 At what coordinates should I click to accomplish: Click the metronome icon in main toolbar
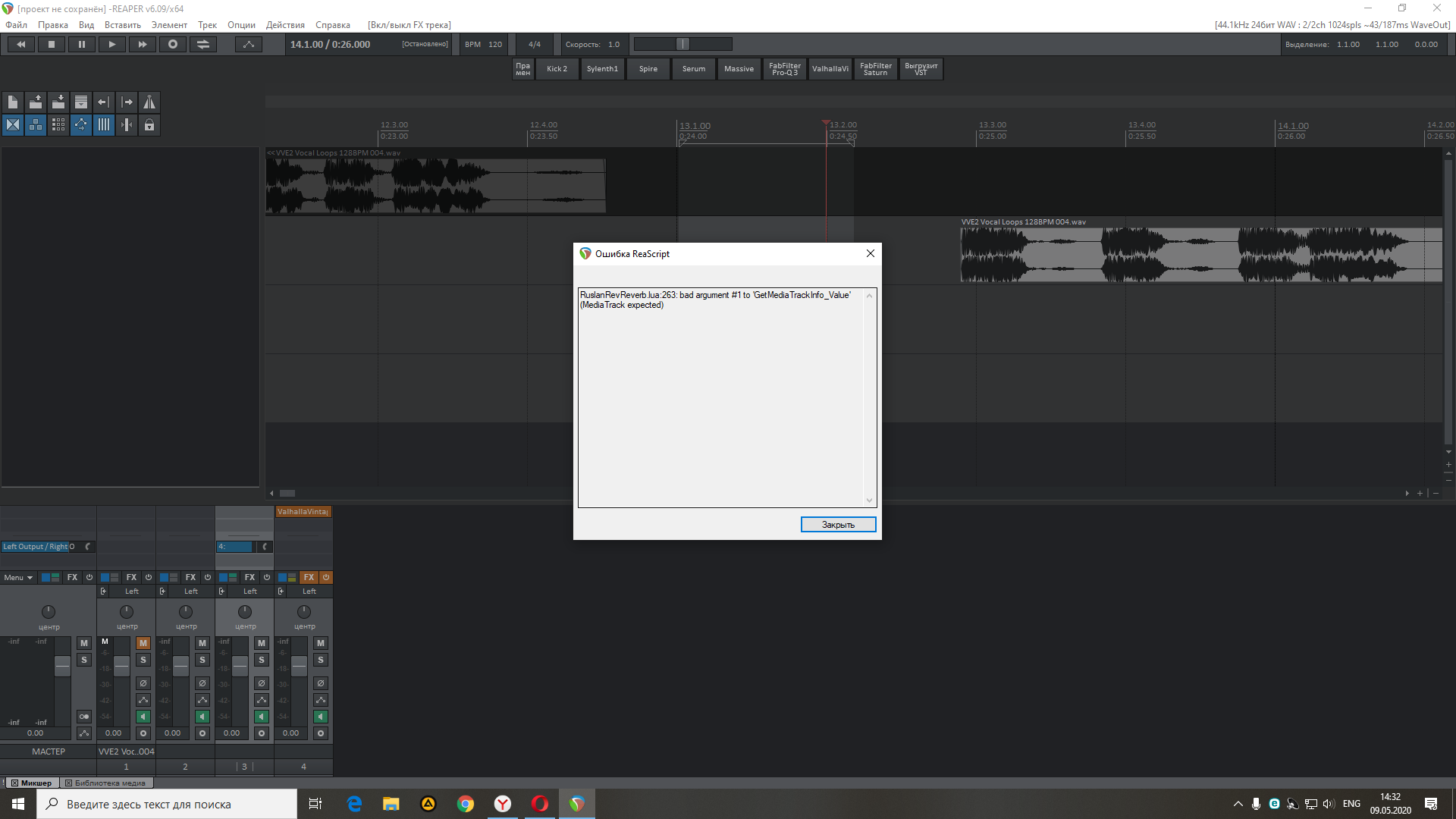149,102
